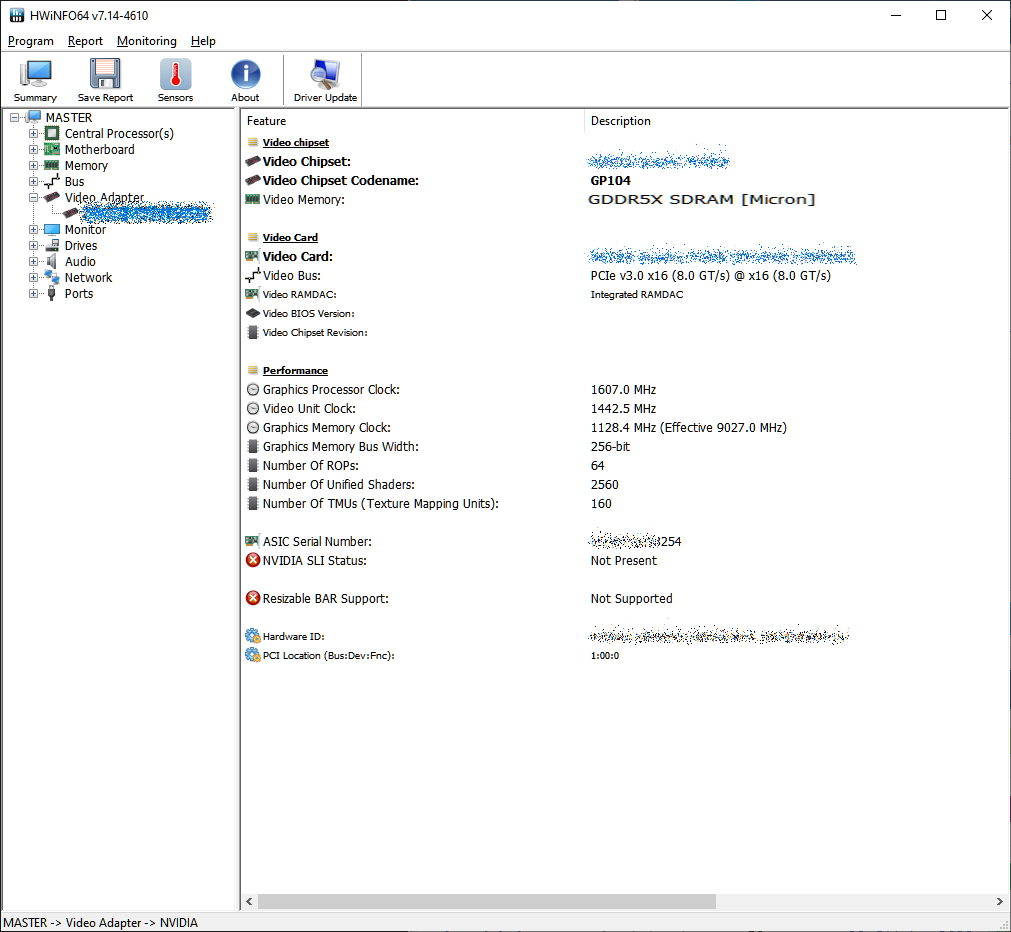Select the Audio speaker tree icon
Screen dimensions: 1011x932
[52, 261]
